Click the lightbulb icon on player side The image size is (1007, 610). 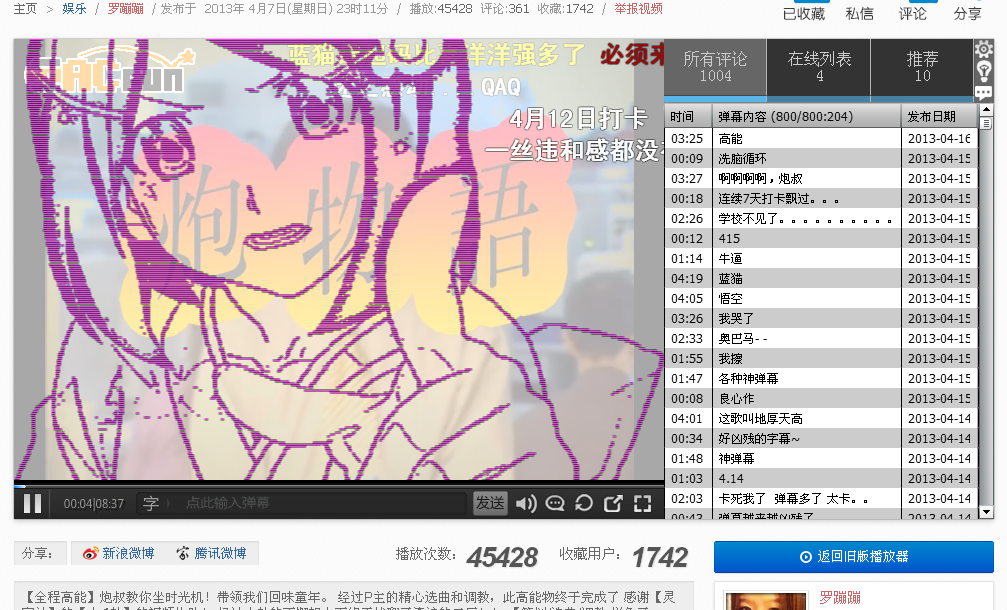point(983,71)
